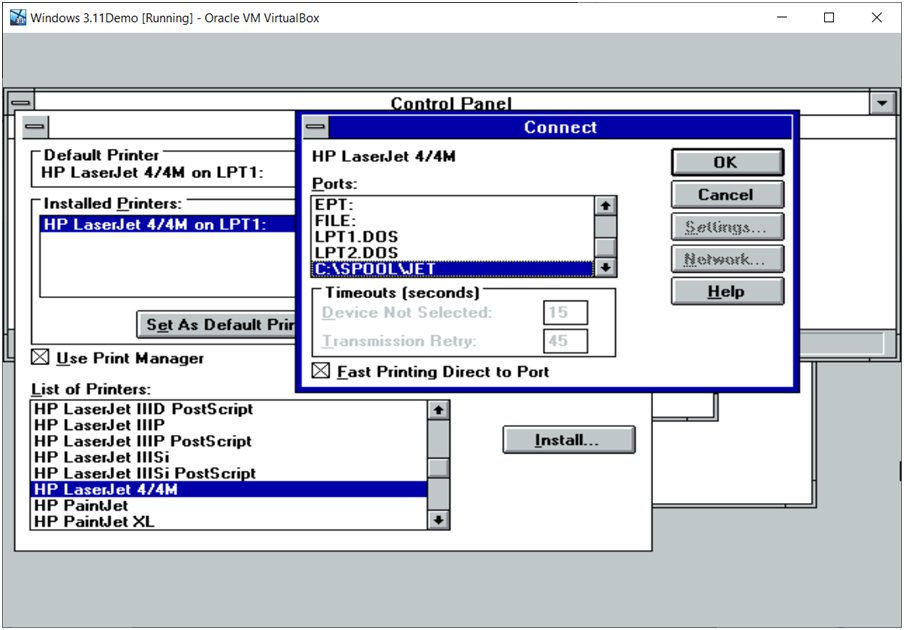The height and width of the screenshot is (630, 904).
Task: Click the Install... button
Action: (x=568, y=440)
